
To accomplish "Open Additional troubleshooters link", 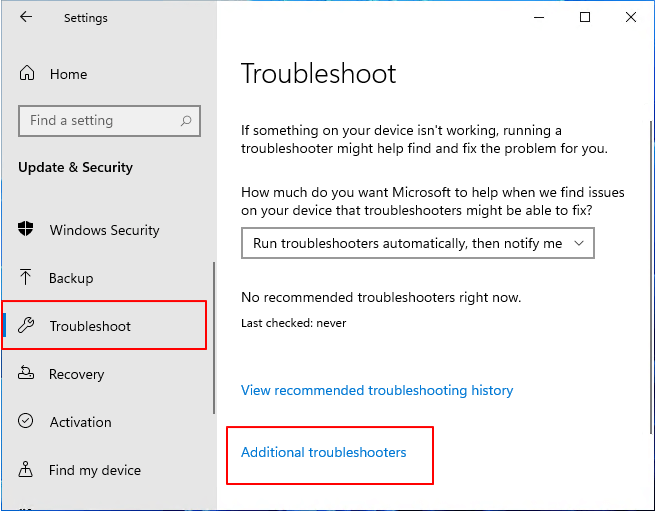I will coord(323,452).
